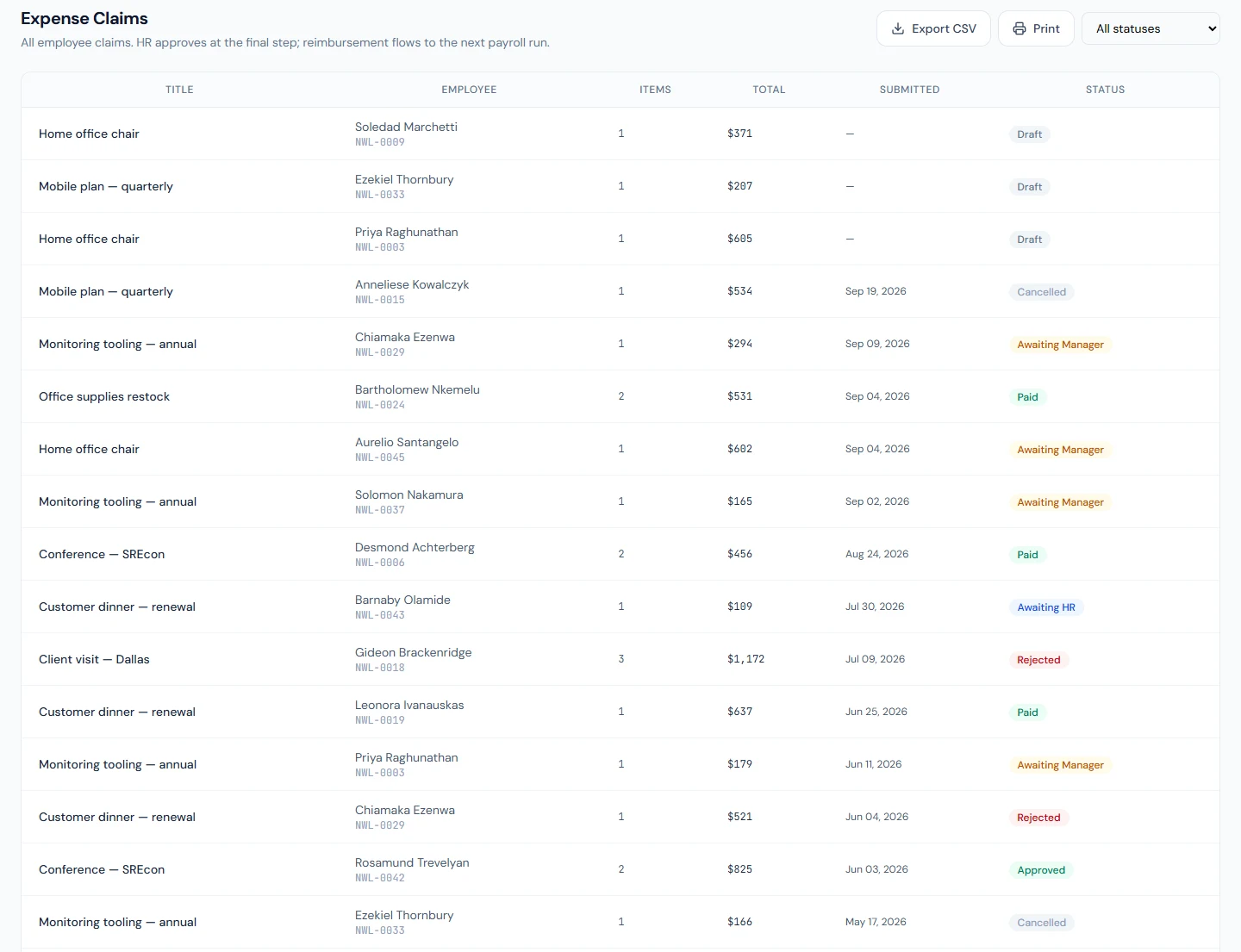Click Paid badge on the $637 claim
Screen dimensions: 1241x952
click(x=1027, y=712)
